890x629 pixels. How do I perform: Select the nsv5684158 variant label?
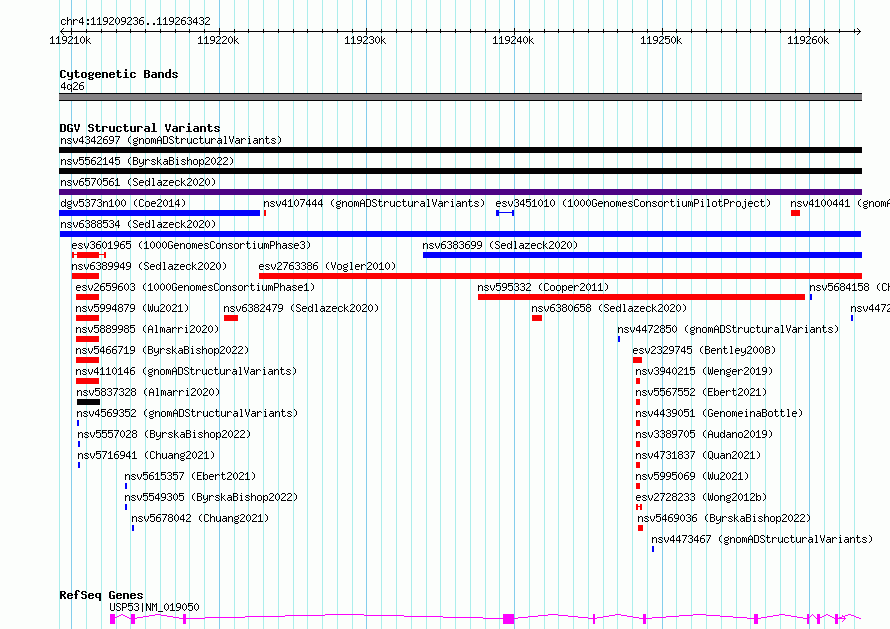[850, 287]
